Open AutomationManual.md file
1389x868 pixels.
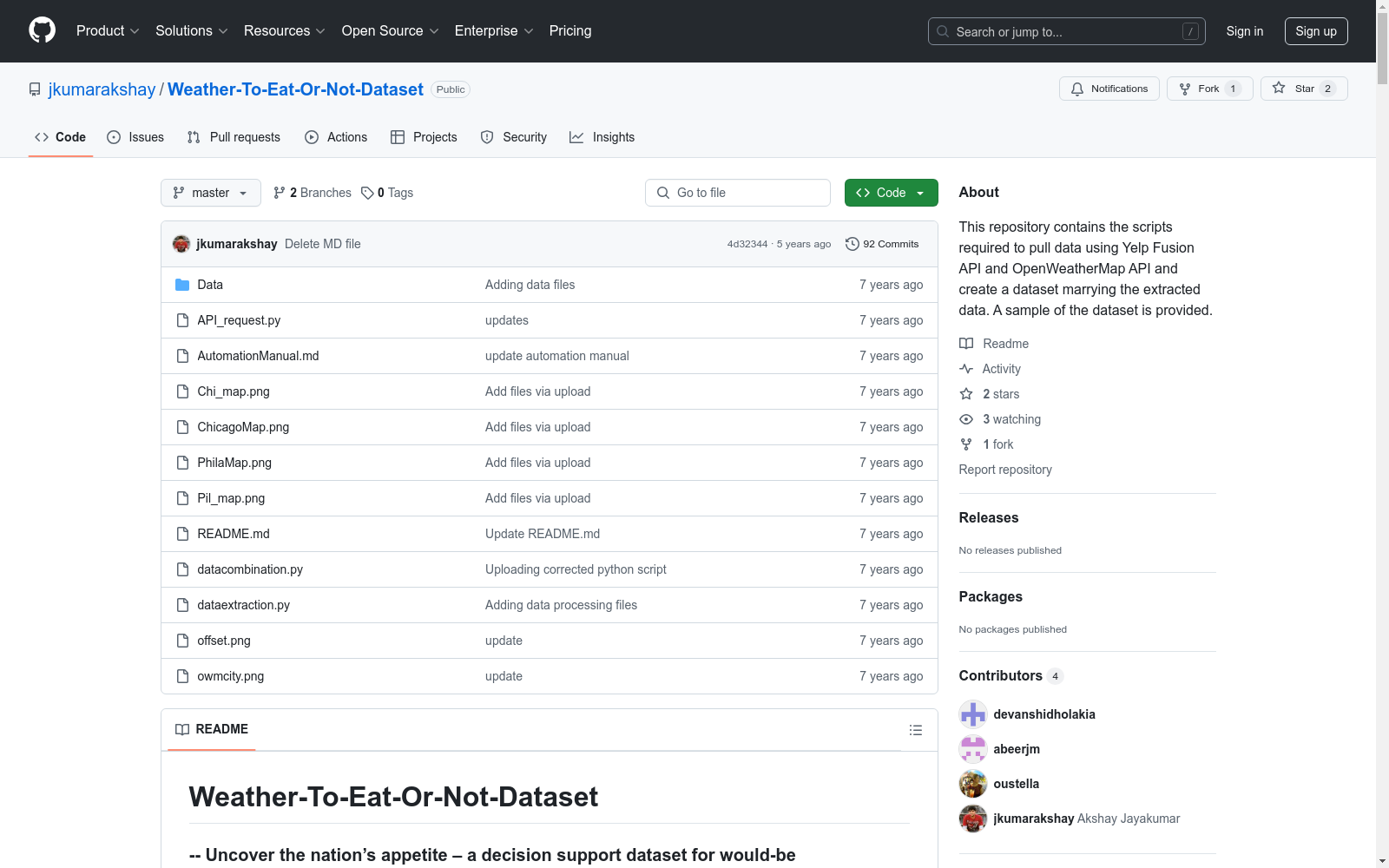point(258,356)
